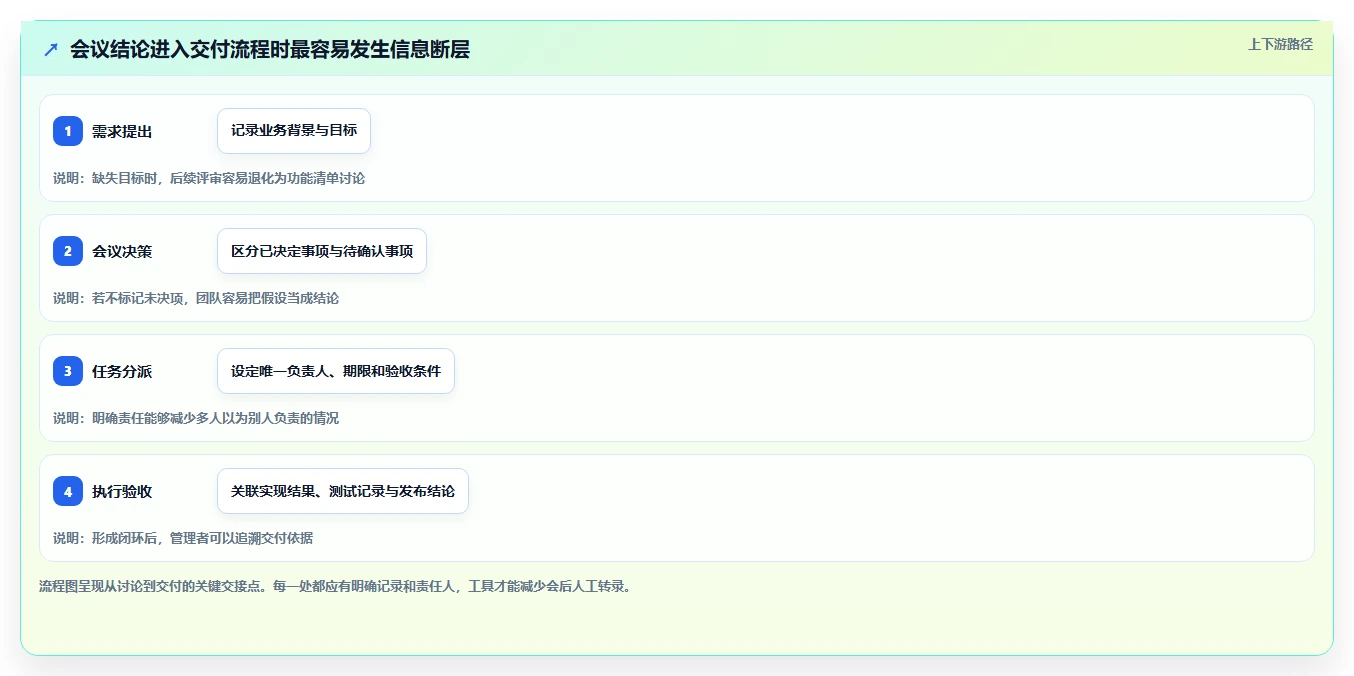Click the 执行验收 step name
1354x676 pixels.
pyautogui.click(x=122, y=491)
